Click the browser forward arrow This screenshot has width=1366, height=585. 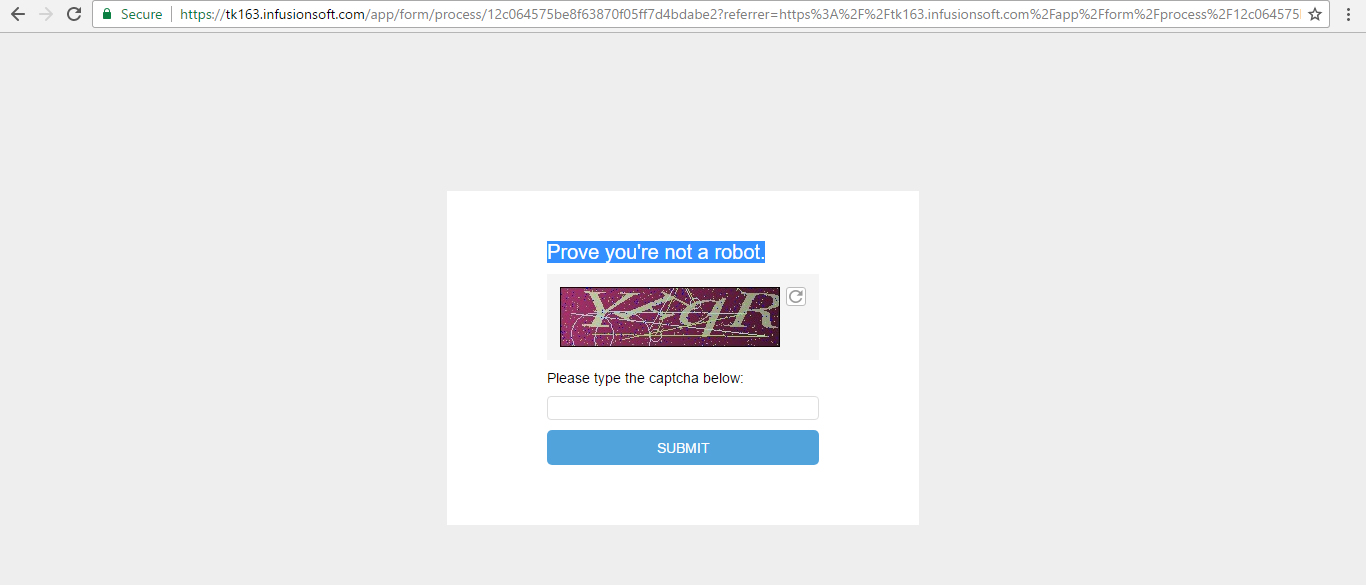(x=45, y=14)
